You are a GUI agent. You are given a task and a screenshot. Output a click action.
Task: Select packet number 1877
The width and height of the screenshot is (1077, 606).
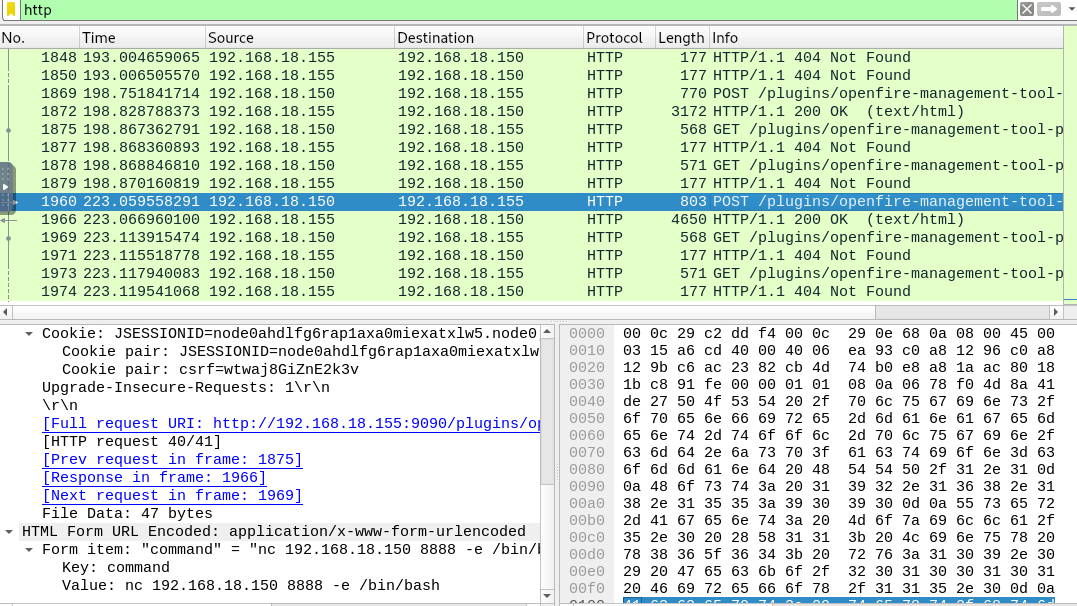pyautogui.click(x=532, y=148)
